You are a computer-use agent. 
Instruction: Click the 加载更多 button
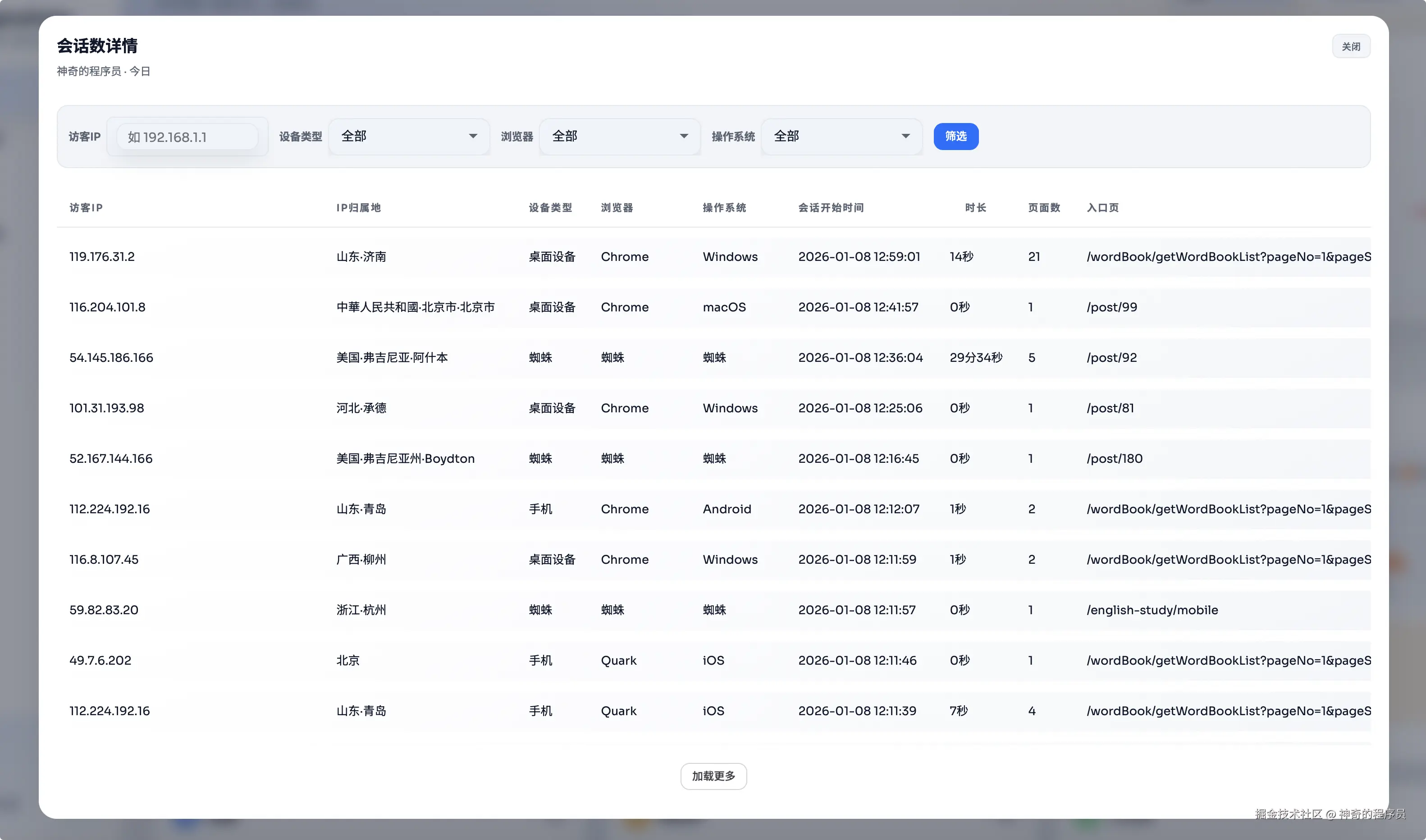[x=713, y=776]
